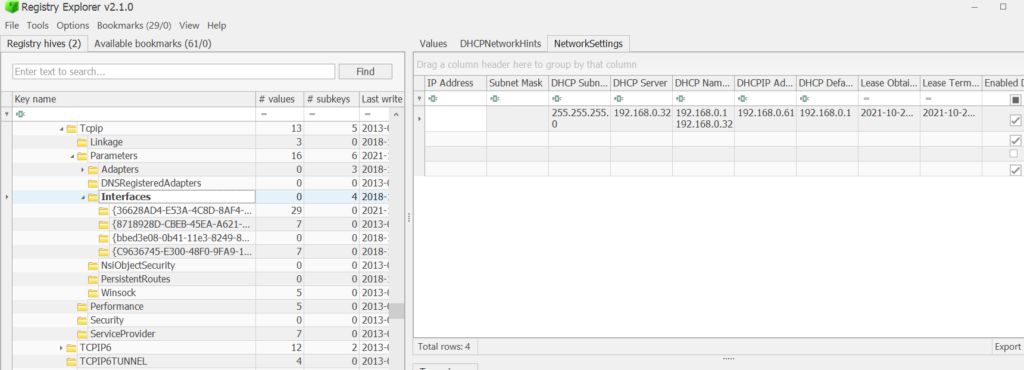This screenshot has width=1024, height=370.
Task: Select the TCPIP6 folder icon
Action: point(71,348)
